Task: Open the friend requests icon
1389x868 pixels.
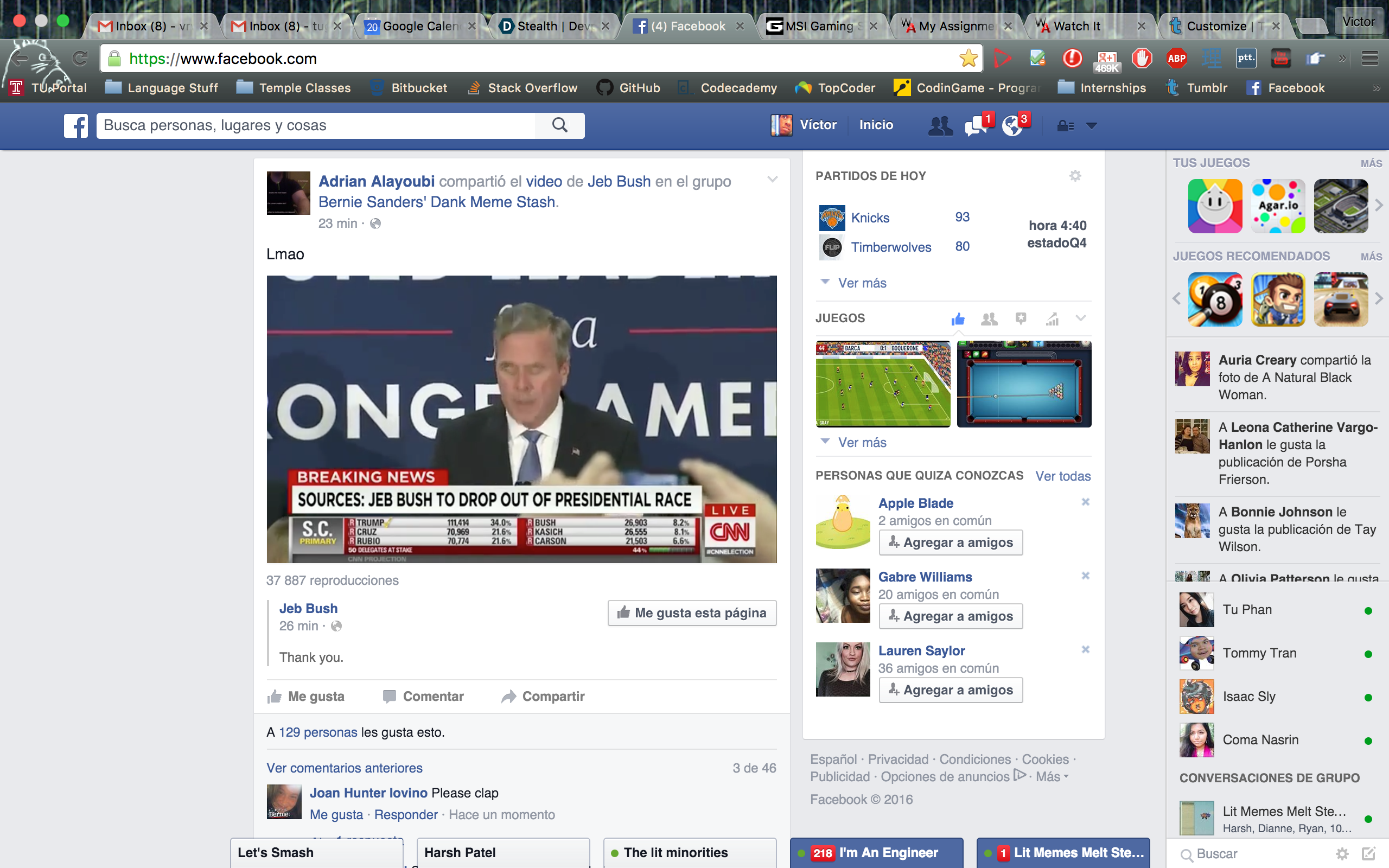Action: 940,125
